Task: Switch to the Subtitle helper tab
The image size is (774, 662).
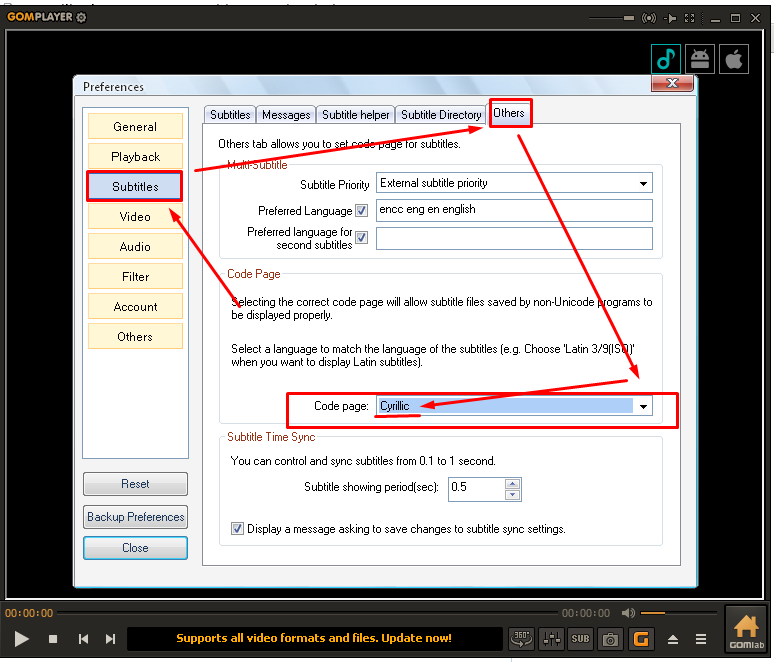Action: coord(355,115)
